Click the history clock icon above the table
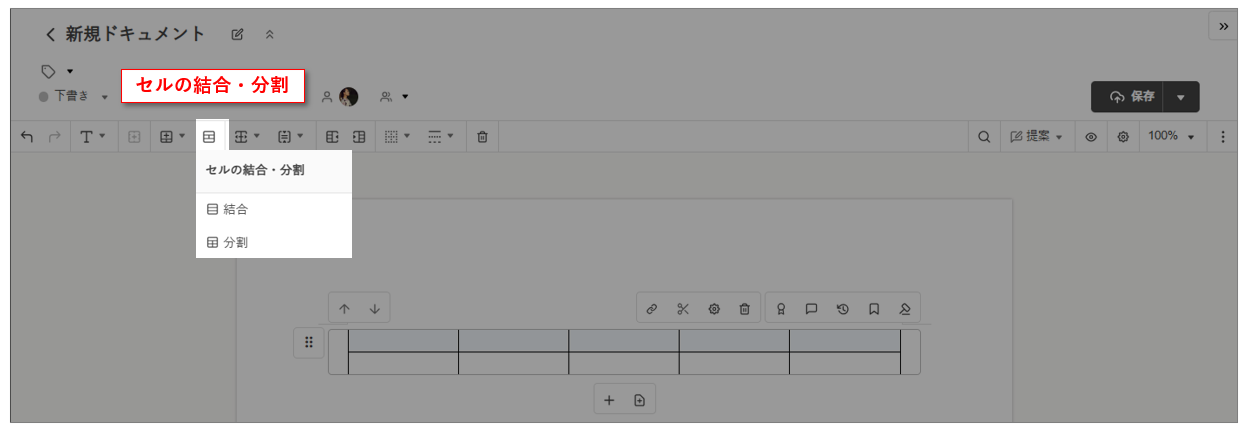The width and height of the screenshot is (1246, 433). [843, 309]
